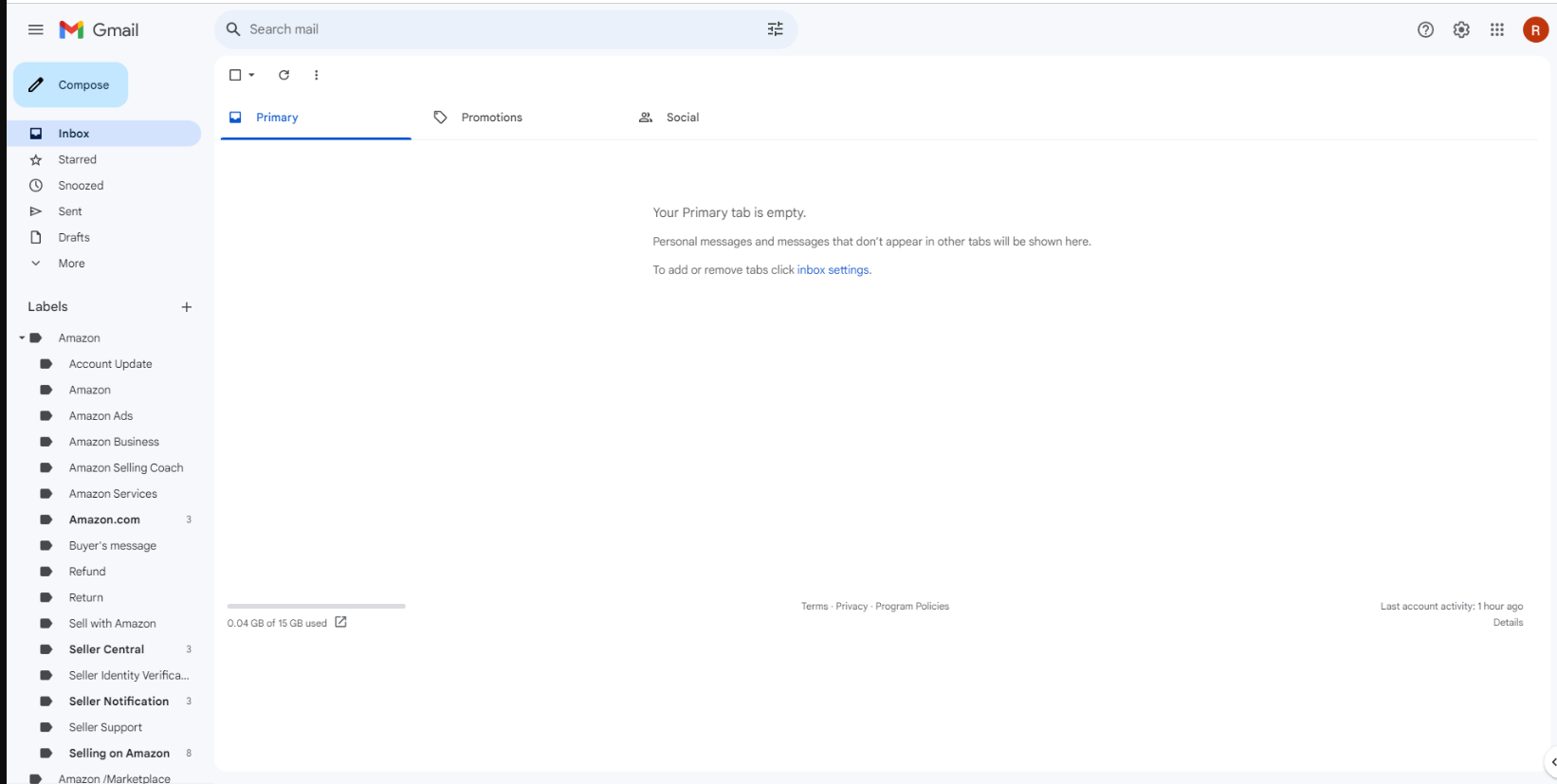This screenshot has height=784, width=1557.
Task: Click the 0.04 GB of 15 GB used text
Action: pyautogui.click(x=277, y=624)
